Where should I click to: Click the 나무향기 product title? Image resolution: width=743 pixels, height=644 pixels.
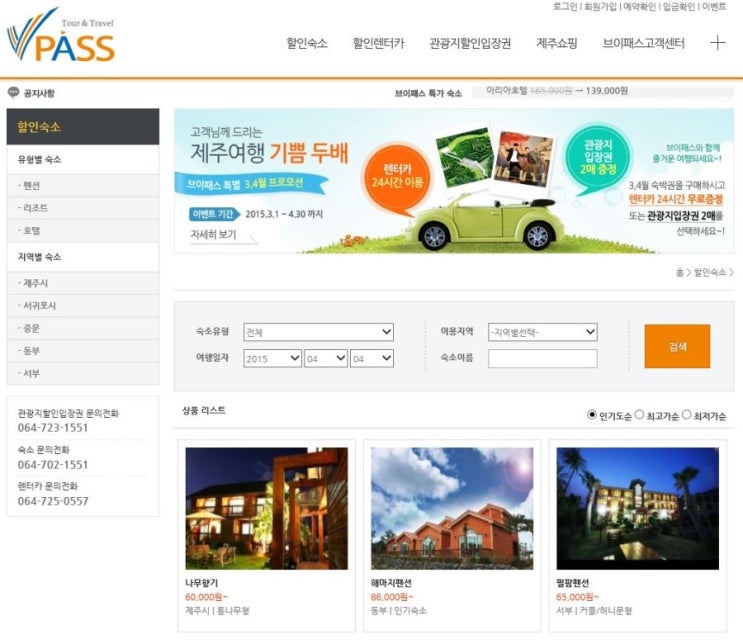tap(201, 582)
